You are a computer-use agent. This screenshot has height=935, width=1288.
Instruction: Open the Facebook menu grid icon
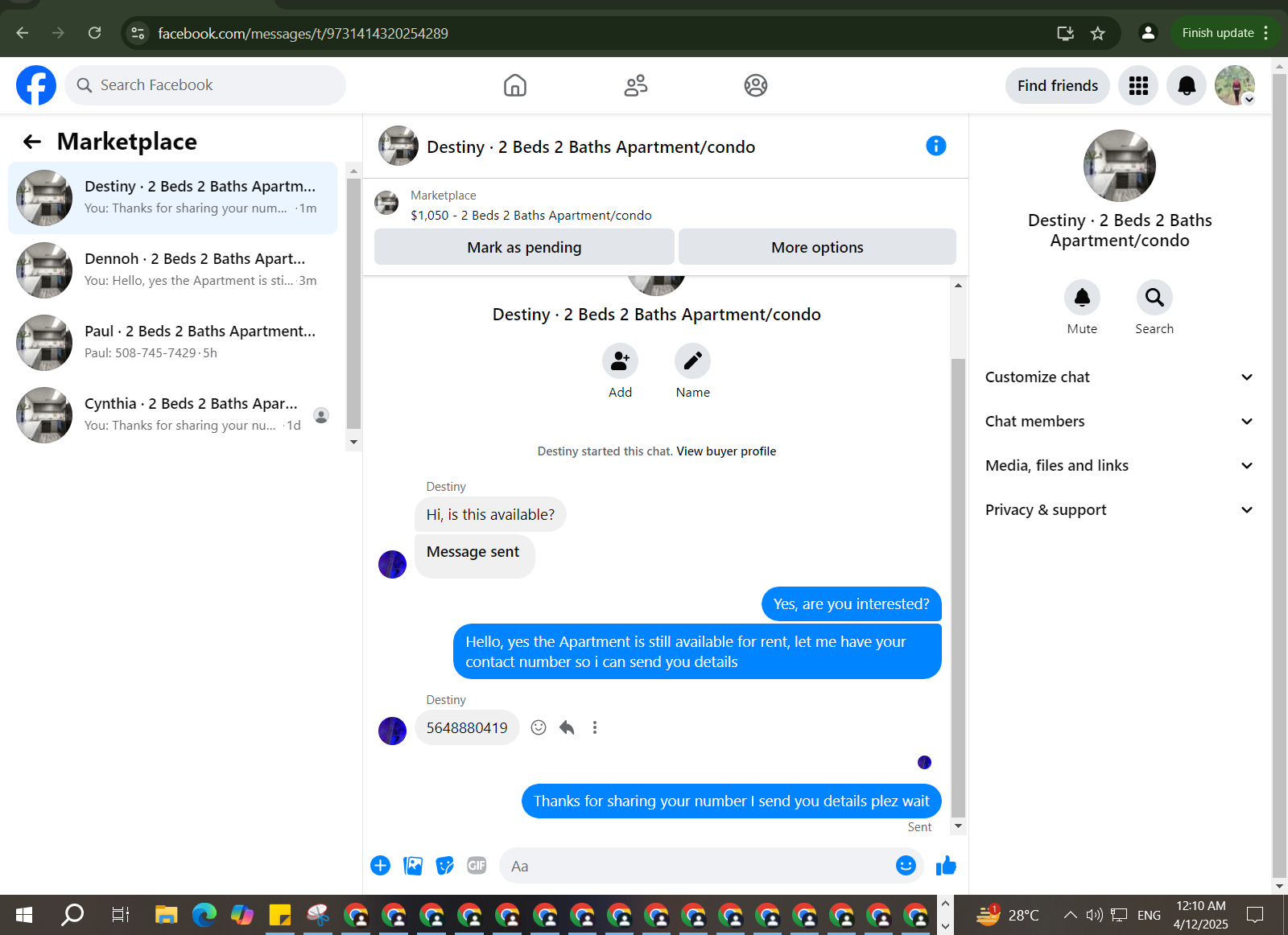(x=1138, y=85)
